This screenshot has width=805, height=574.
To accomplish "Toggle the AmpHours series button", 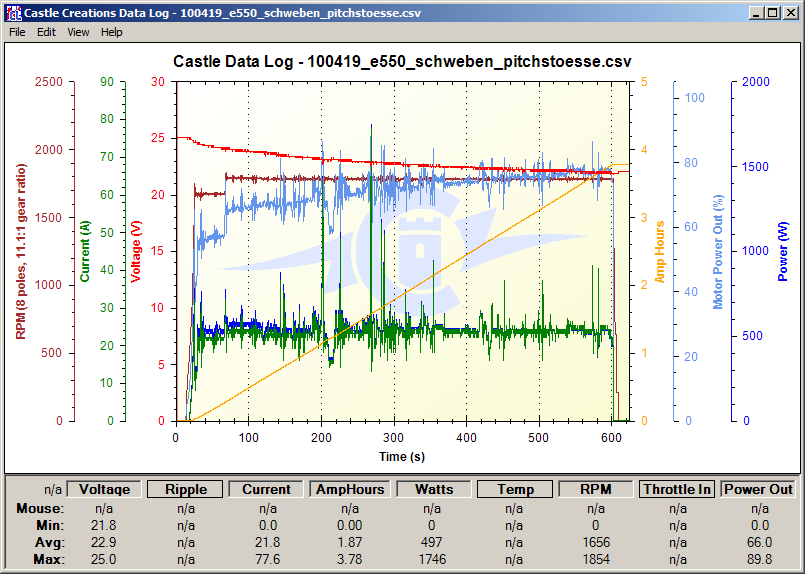I will pyautogui.click(x=350, y=489).
